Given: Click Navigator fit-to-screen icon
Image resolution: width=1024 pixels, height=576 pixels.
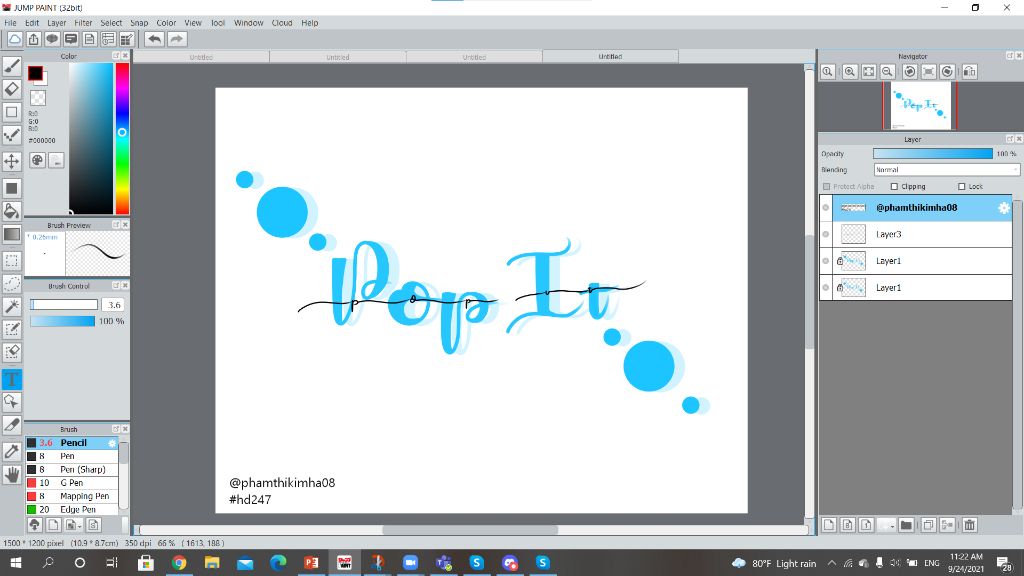Looking at the screenshot, I should 869,72.
